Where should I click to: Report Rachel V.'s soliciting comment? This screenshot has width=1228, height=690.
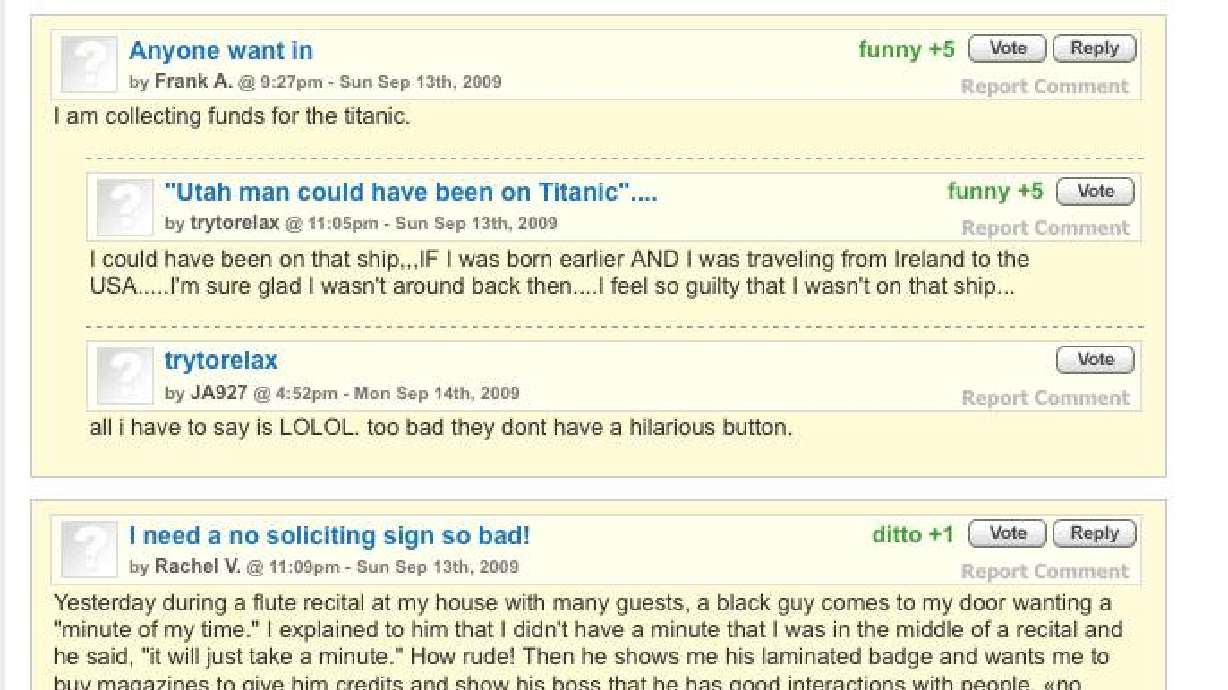(x=1044, y=572)
